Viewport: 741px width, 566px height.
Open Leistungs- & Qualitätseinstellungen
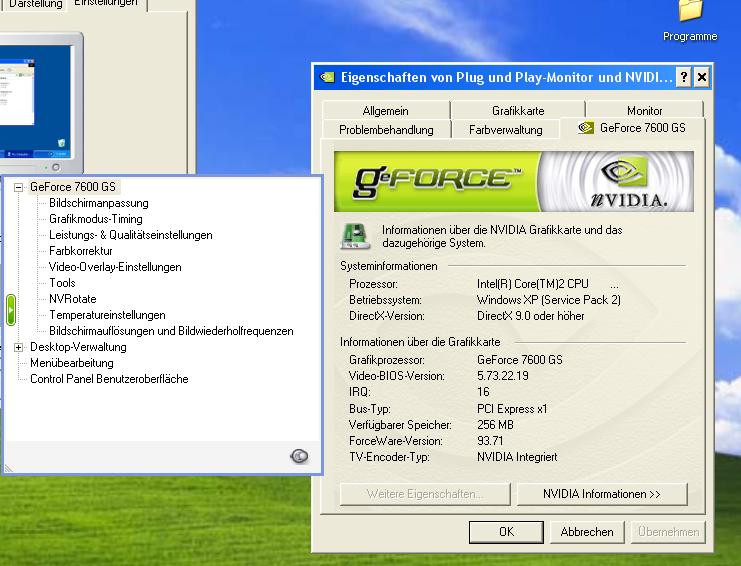pyautogui.click(x=130, y=235)
